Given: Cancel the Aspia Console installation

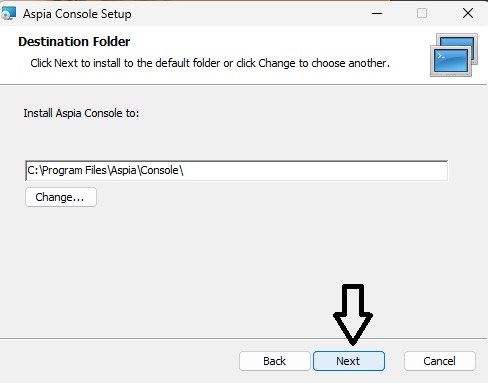Looking at the screenshot, I should click(x=440, y=361).
